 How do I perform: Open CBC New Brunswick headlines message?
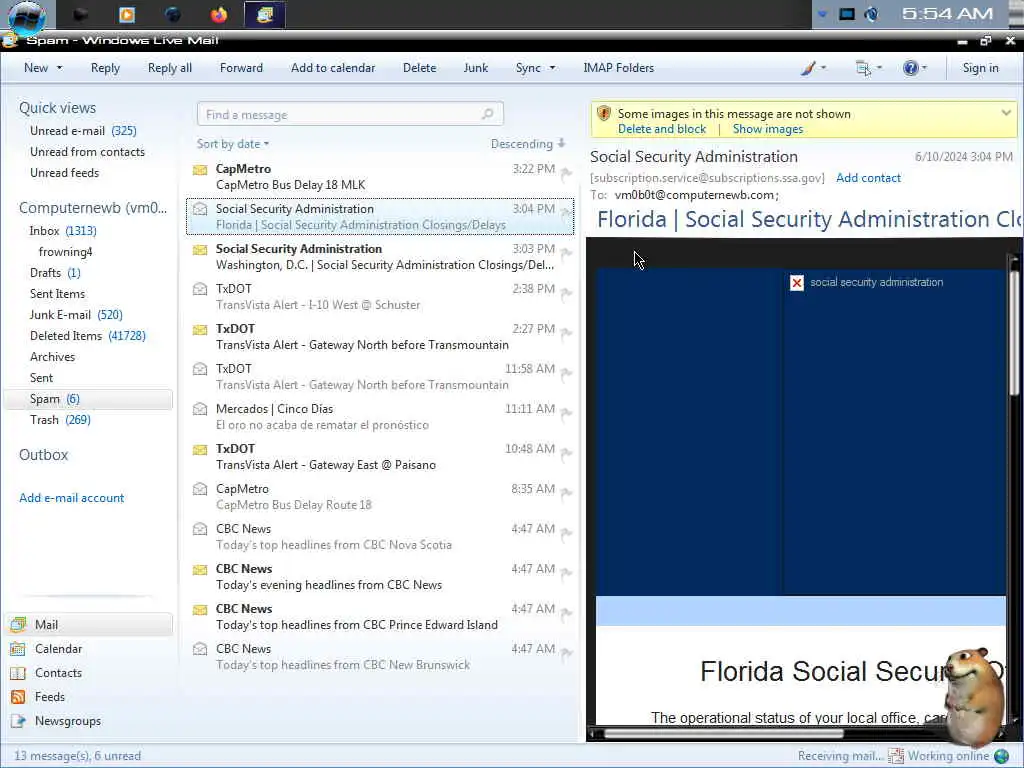[379, 656]
